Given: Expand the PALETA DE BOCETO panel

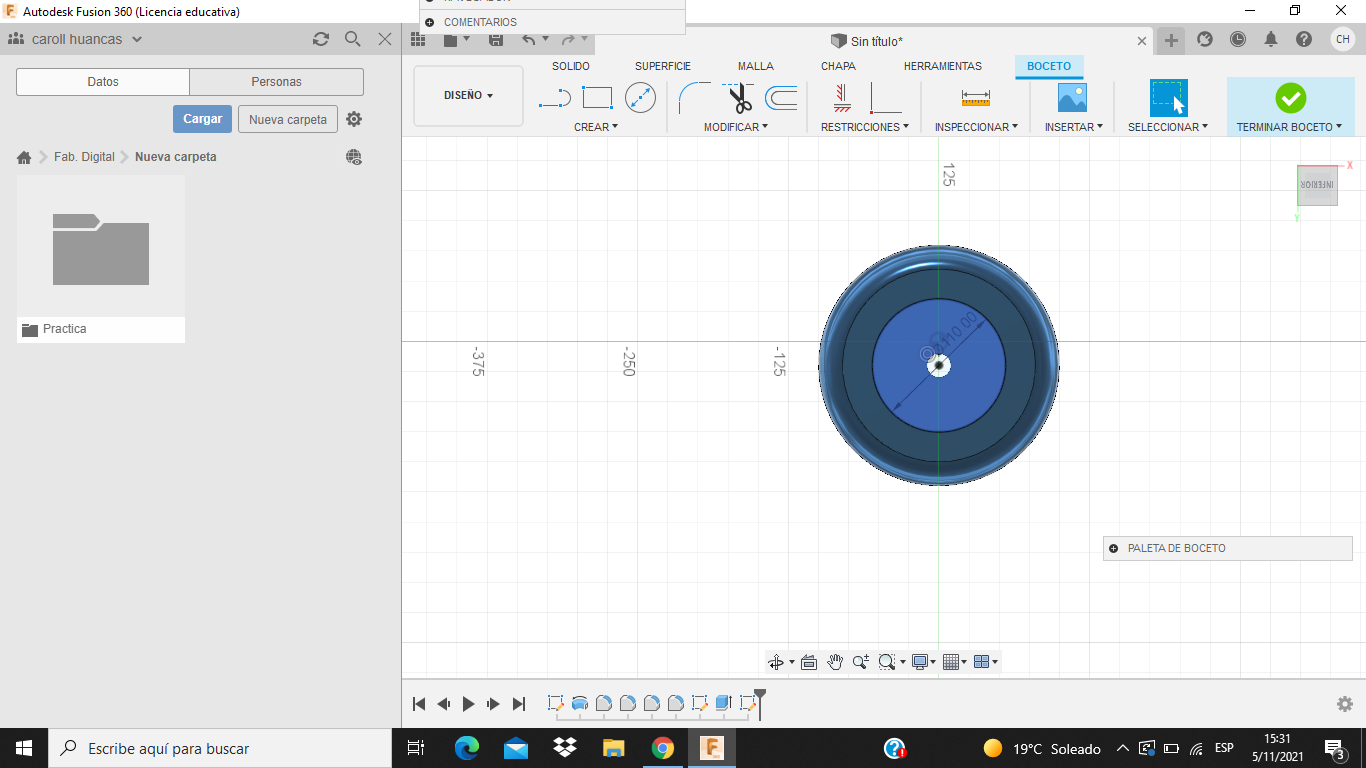Looking at the screenshot, I should point(1113,548).
